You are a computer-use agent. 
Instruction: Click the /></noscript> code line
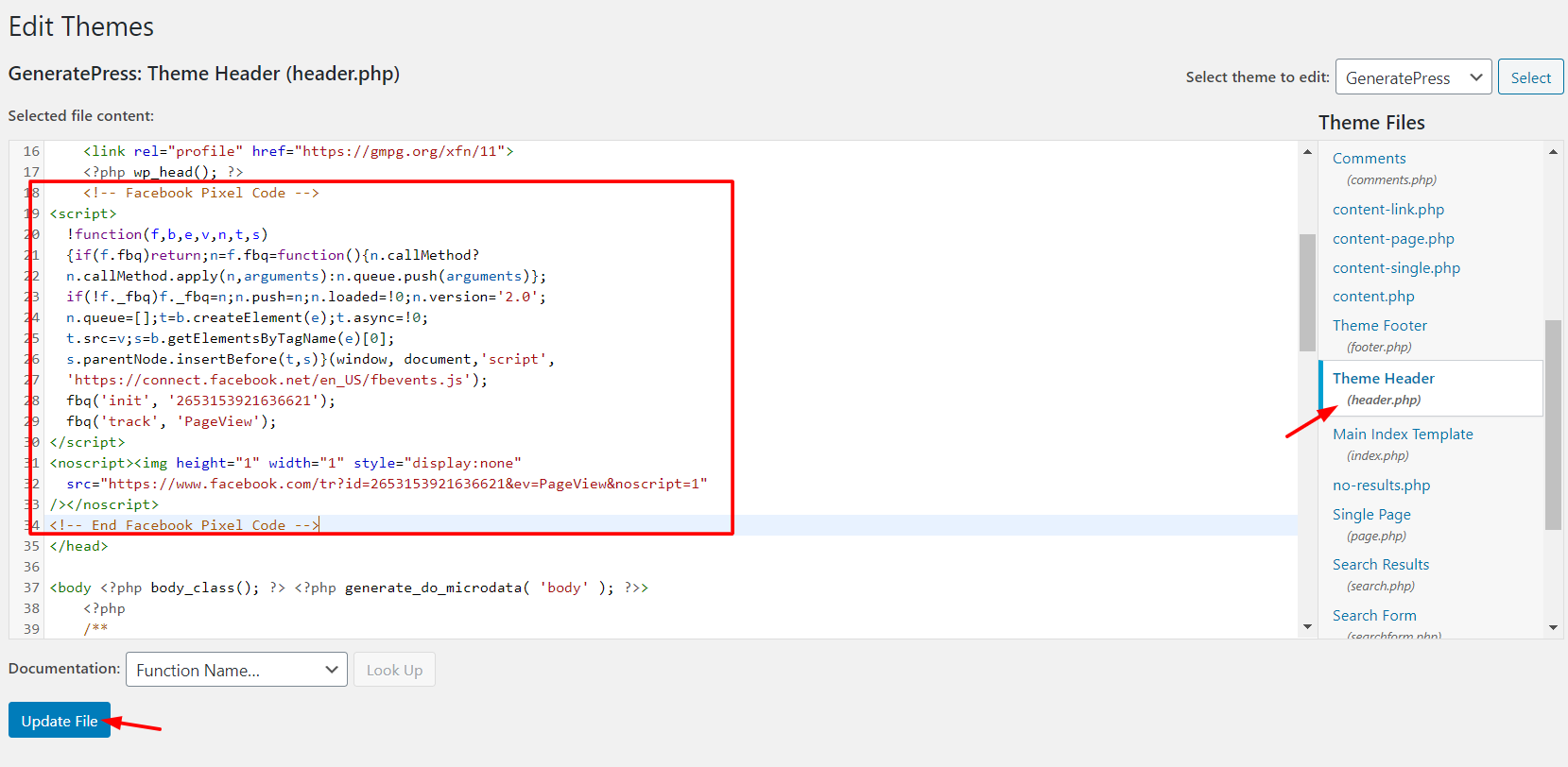click(x=104, y=504)
